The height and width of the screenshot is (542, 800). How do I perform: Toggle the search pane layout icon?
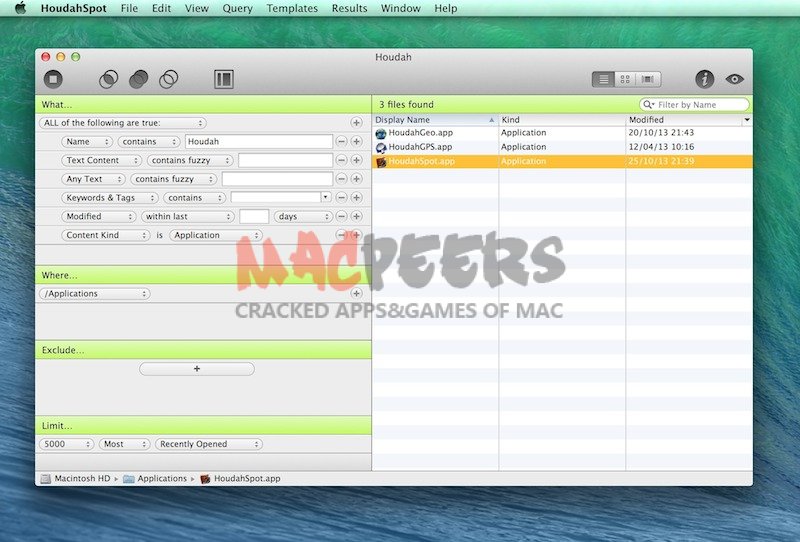(223, 79)
